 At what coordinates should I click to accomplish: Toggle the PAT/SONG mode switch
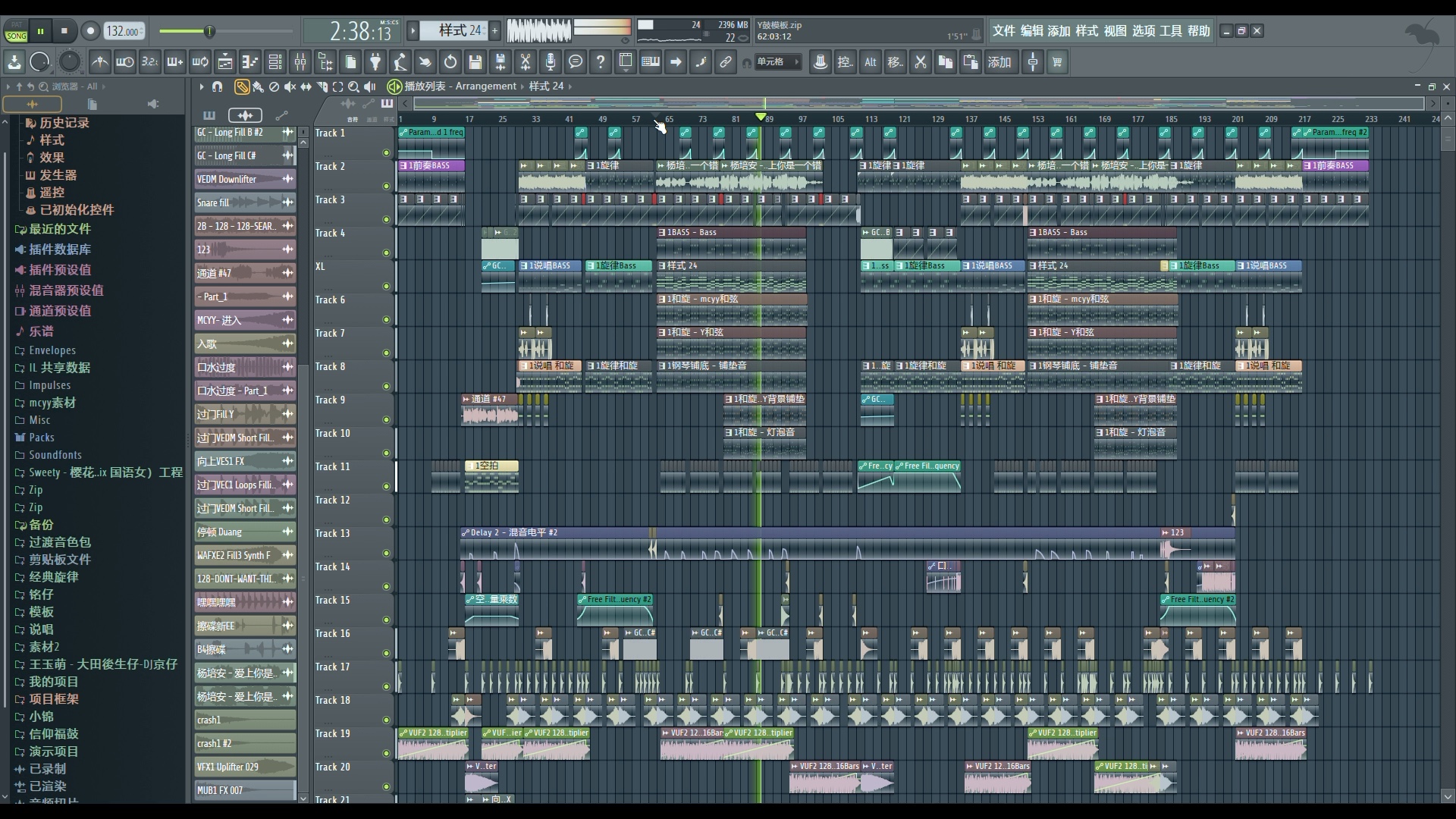click(16, 31)
